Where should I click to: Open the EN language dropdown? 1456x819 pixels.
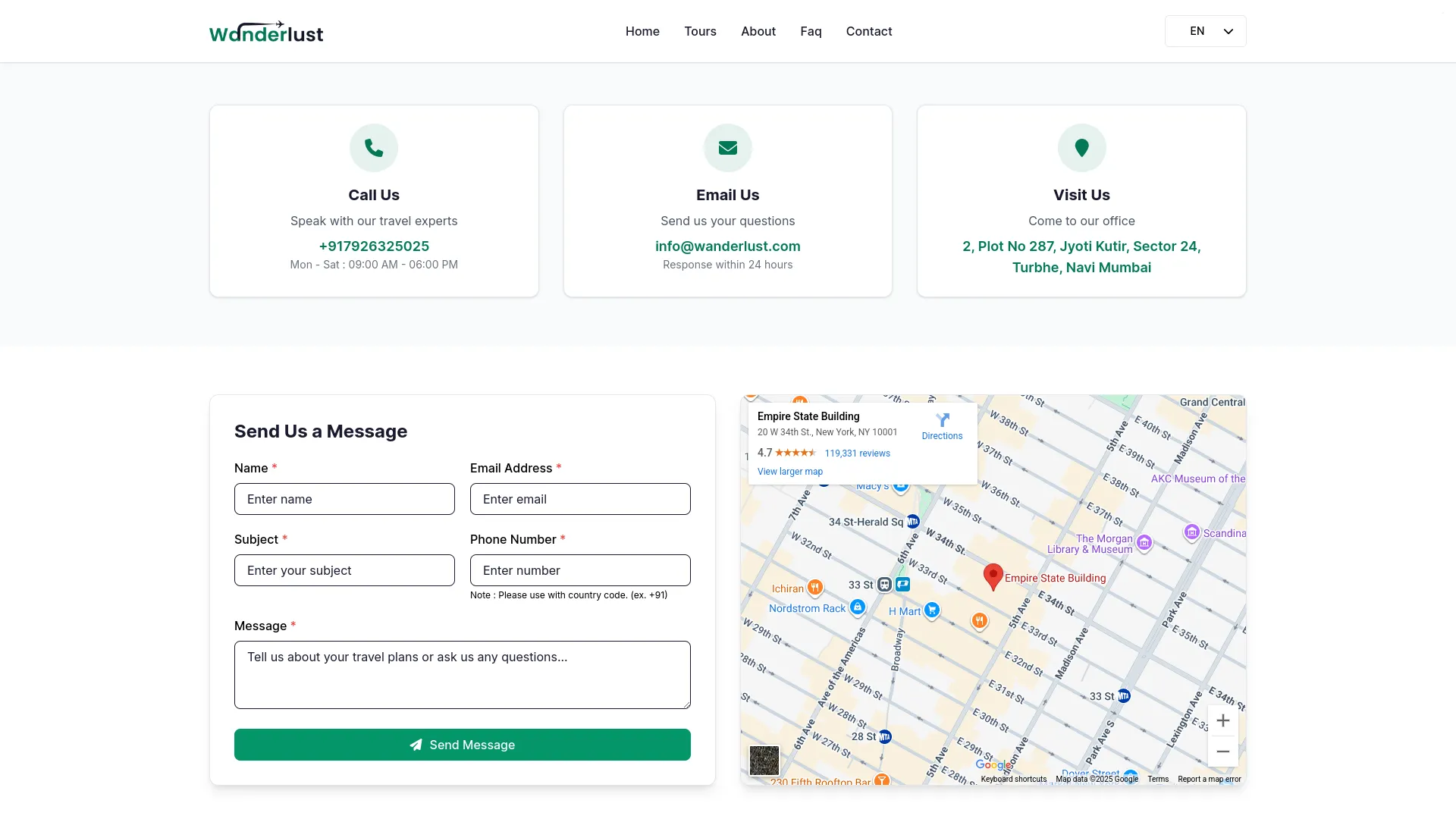(1205, 31)
